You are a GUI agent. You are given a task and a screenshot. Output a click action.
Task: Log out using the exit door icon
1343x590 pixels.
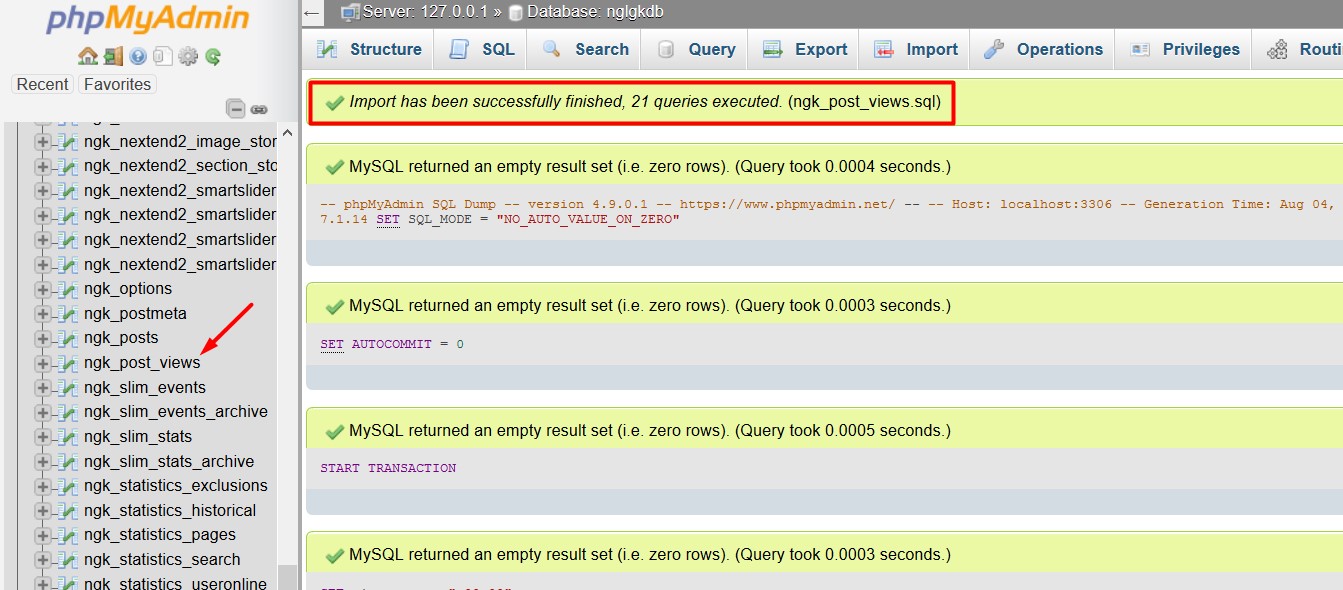pos(113,56)
